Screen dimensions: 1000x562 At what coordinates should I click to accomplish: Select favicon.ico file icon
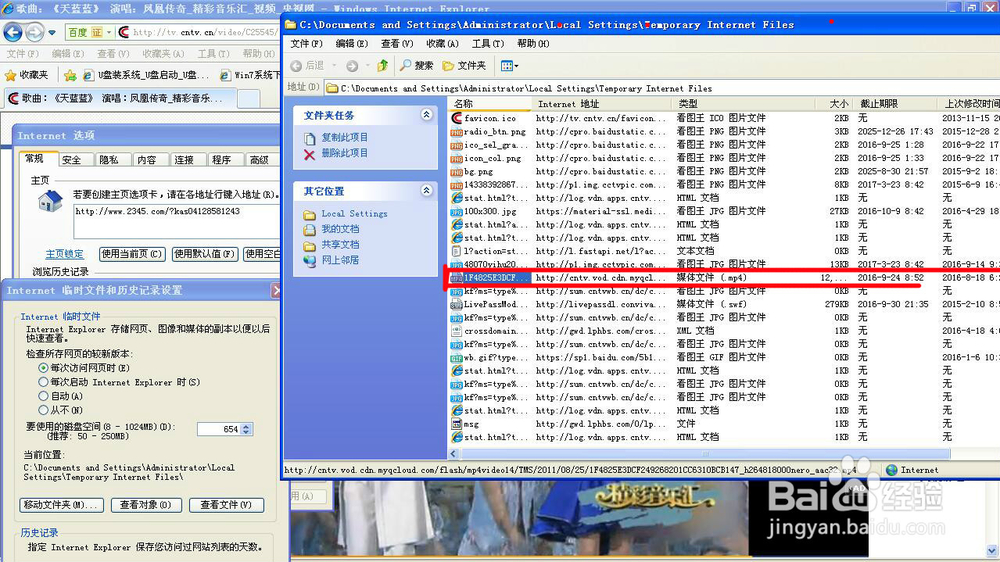click(456, 118)
